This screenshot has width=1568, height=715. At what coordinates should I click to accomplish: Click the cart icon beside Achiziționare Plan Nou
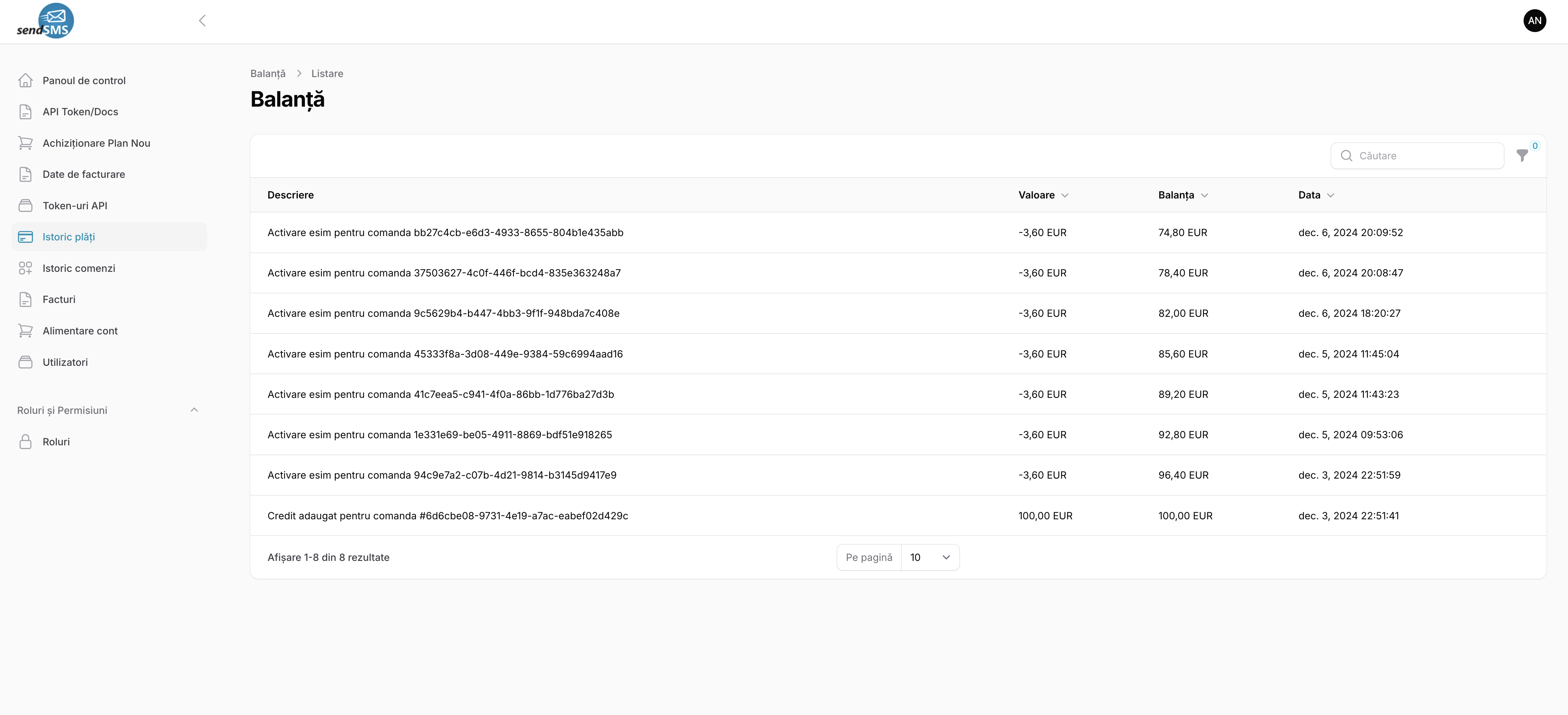coord(26,143)
